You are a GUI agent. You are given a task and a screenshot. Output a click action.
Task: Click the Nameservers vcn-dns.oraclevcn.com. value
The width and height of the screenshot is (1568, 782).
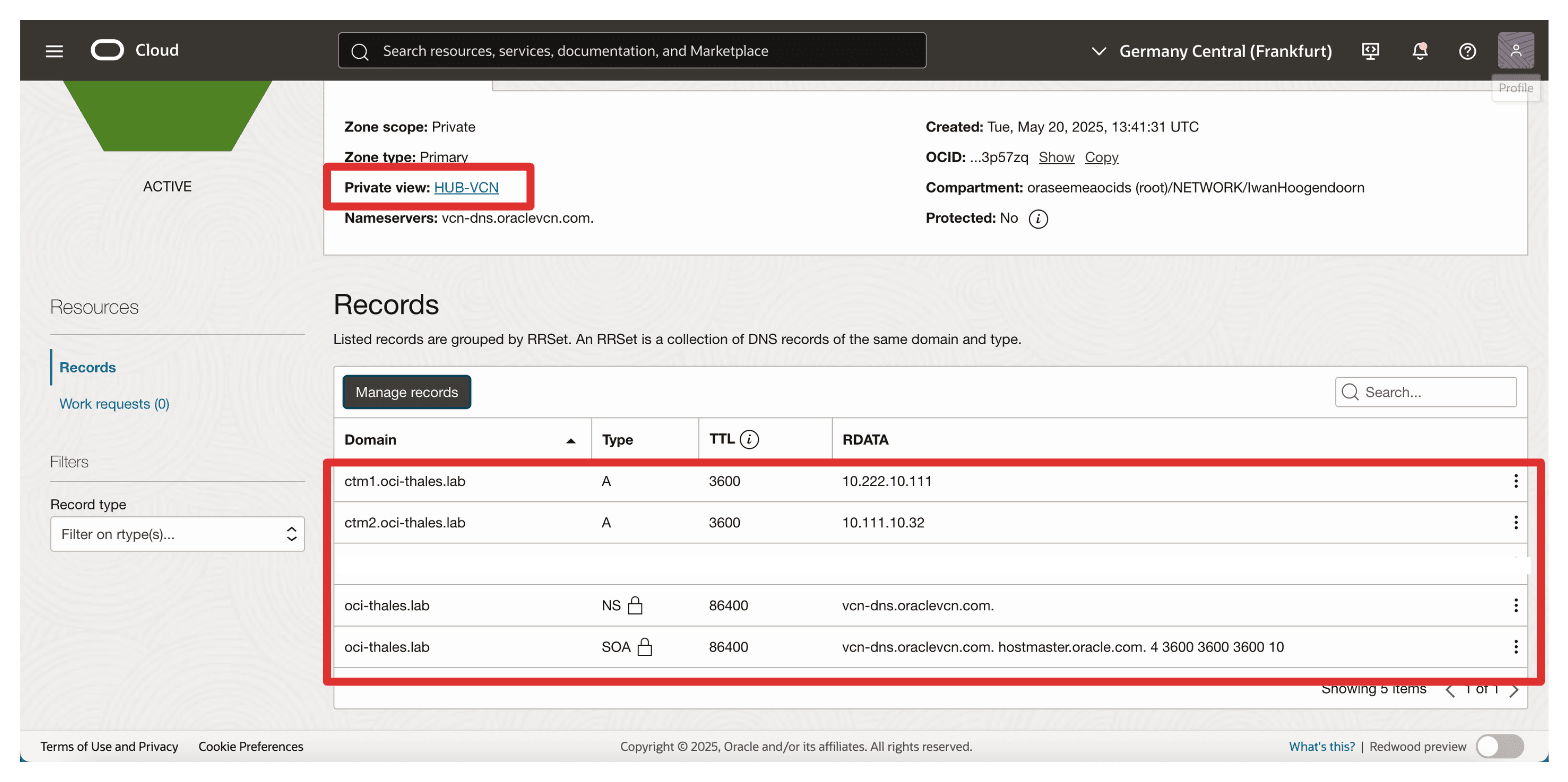[518, 217]
